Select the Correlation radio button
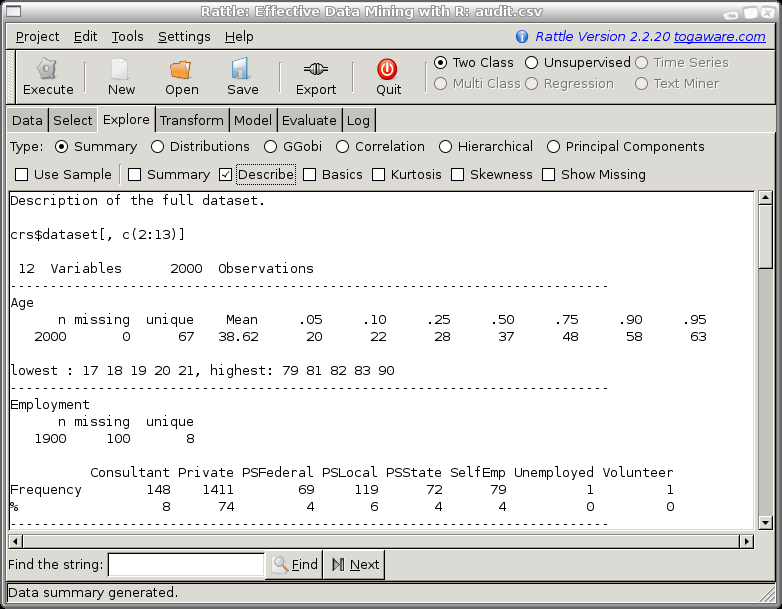 tap(342, 147)
